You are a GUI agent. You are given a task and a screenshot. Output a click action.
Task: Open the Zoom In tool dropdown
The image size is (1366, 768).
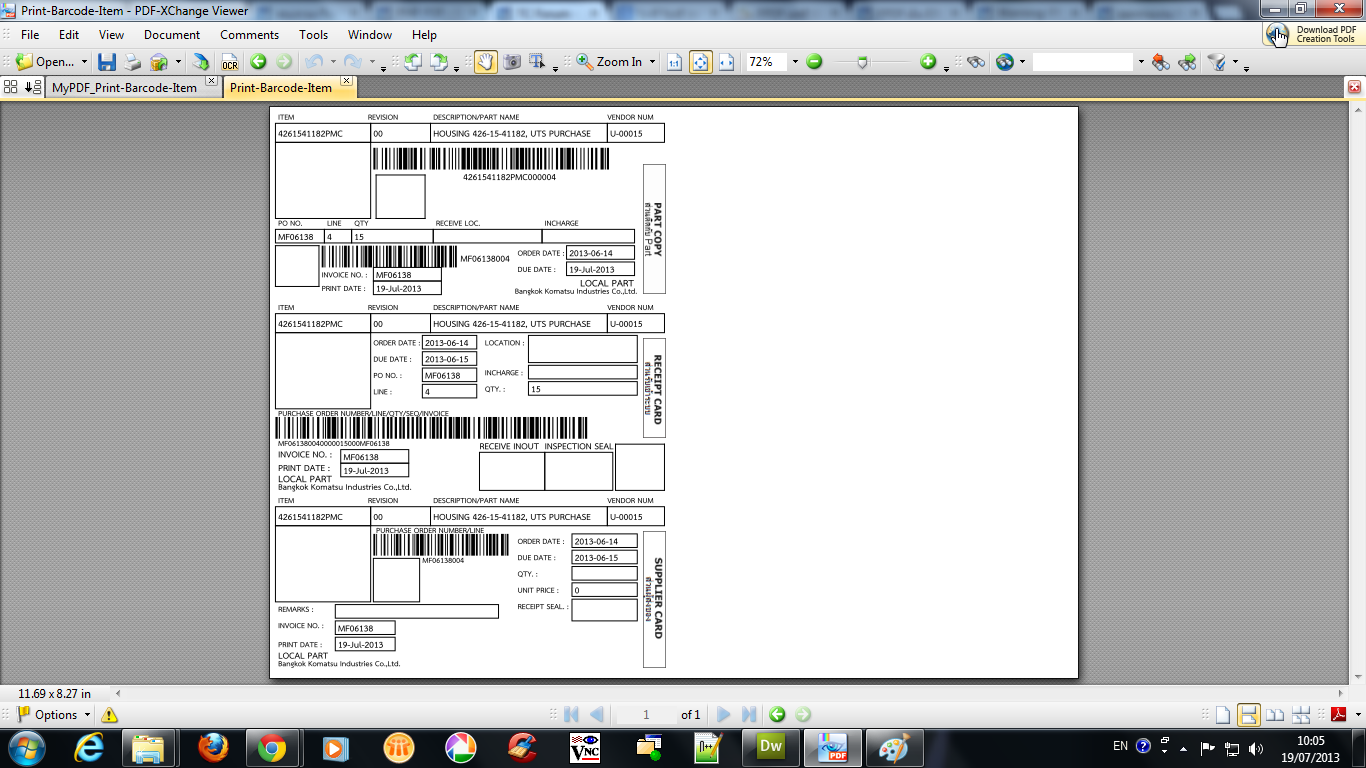click(653, 62)
